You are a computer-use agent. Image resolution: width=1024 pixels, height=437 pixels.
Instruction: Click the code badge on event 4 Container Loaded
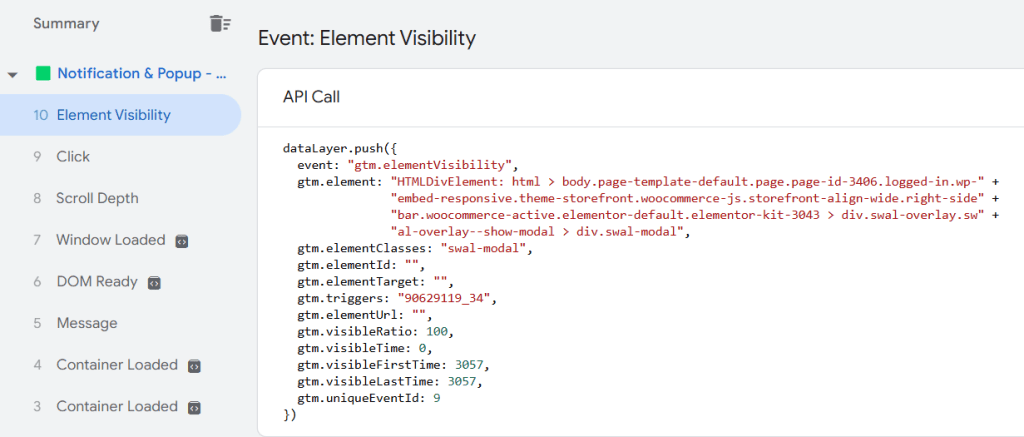pos(194,366)
